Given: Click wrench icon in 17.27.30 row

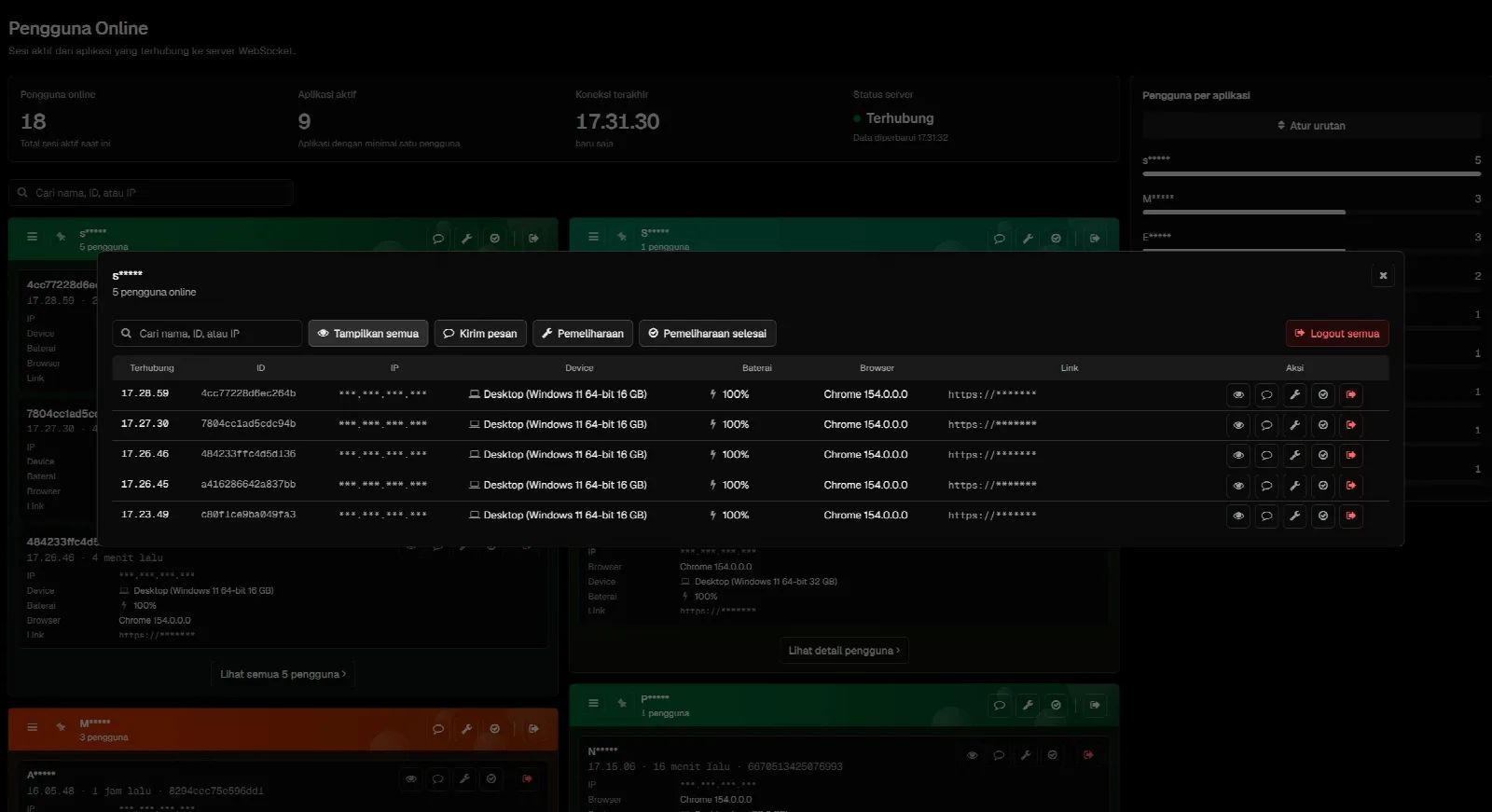Looking at the screenshot, I should [x=1294, y=425].
